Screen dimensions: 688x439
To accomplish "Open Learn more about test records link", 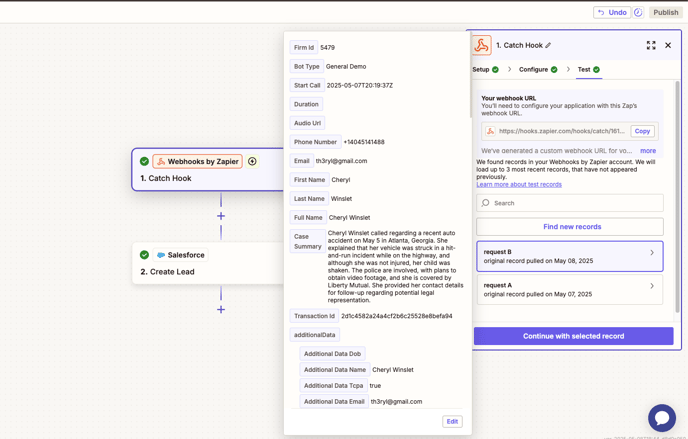I will coord(518,185).
